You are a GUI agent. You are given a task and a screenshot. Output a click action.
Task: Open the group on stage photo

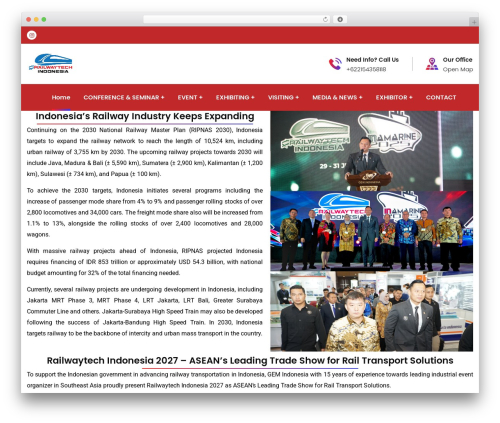tap(372, 231)
